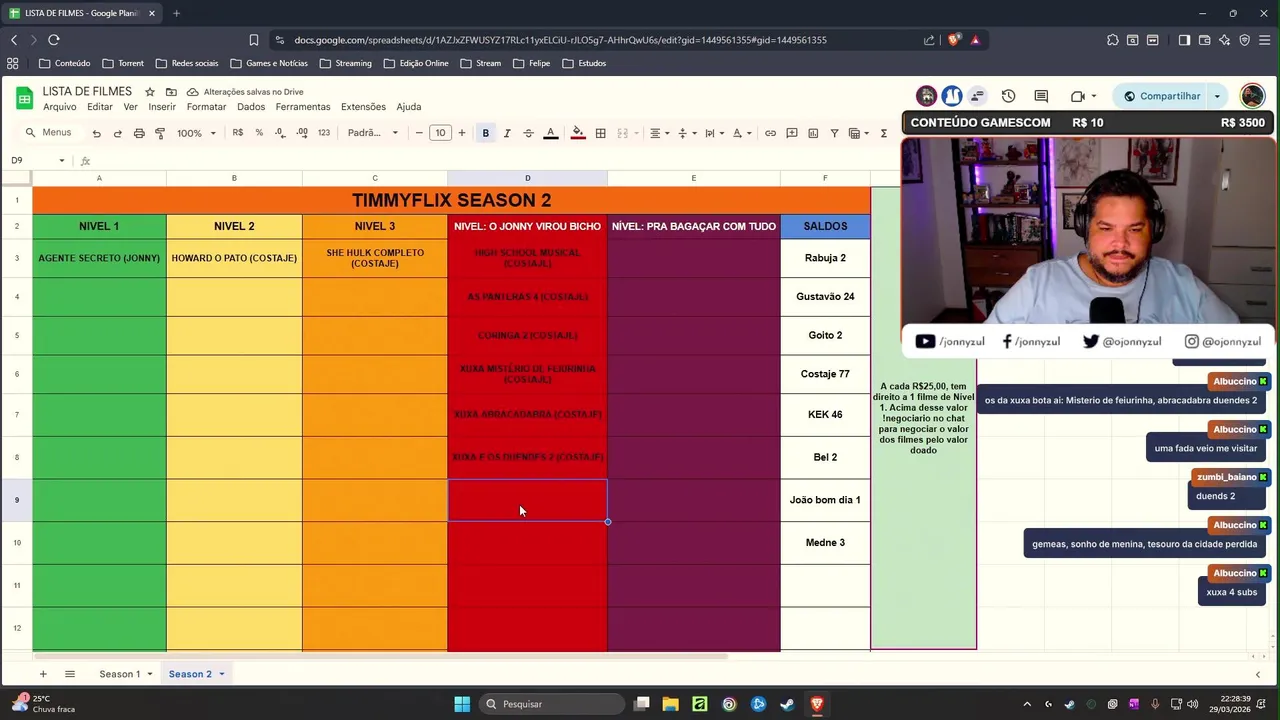
Task: Add a new sheet with plus
Action: click(x=42, y=674)
